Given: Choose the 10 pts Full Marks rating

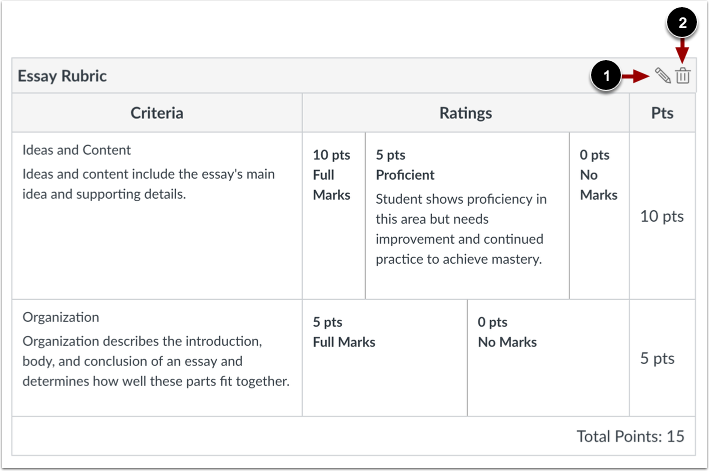Looking at the screenshot, I should pos(334,216).
